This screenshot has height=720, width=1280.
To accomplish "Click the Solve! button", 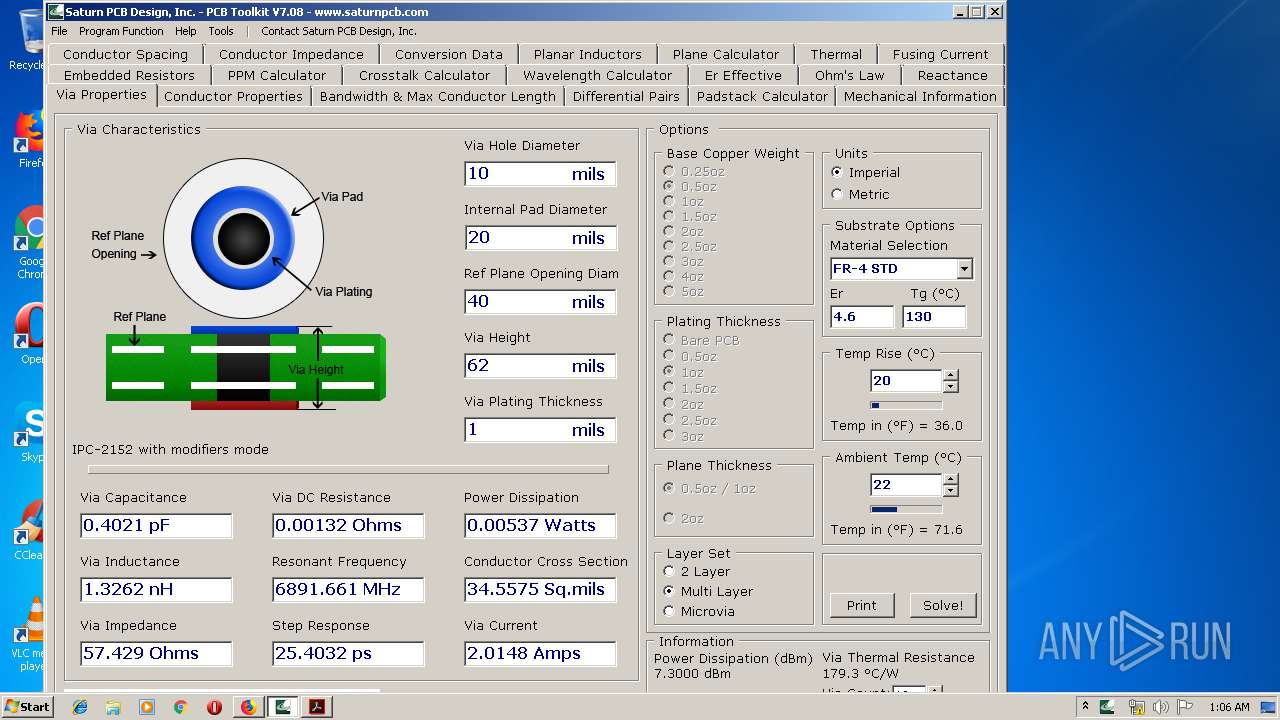I will [943, 605].
